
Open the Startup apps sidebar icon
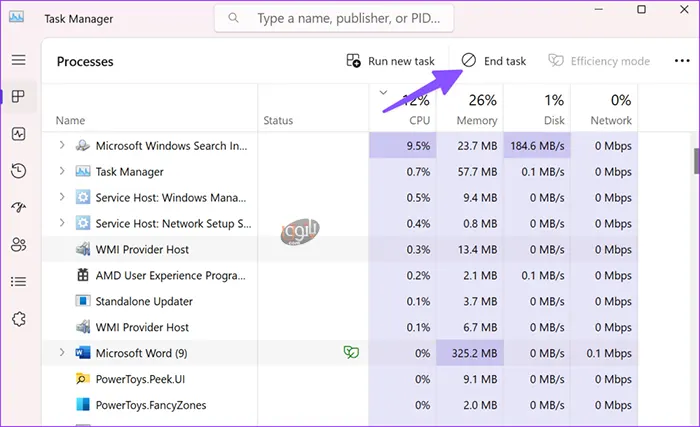tap(18, 208)
